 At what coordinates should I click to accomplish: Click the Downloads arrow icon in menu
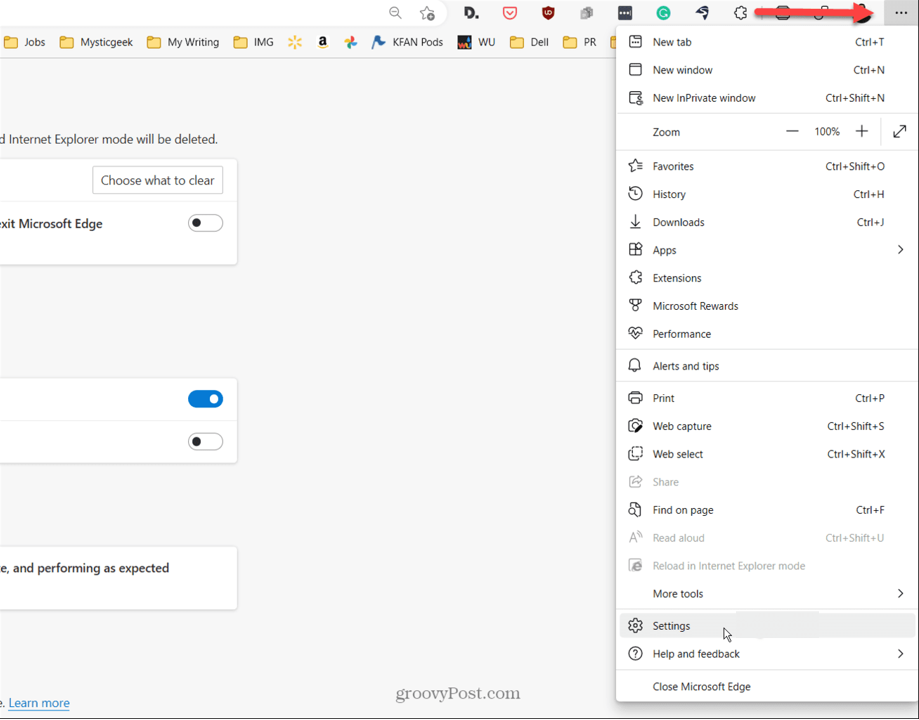tap(635, 222)
